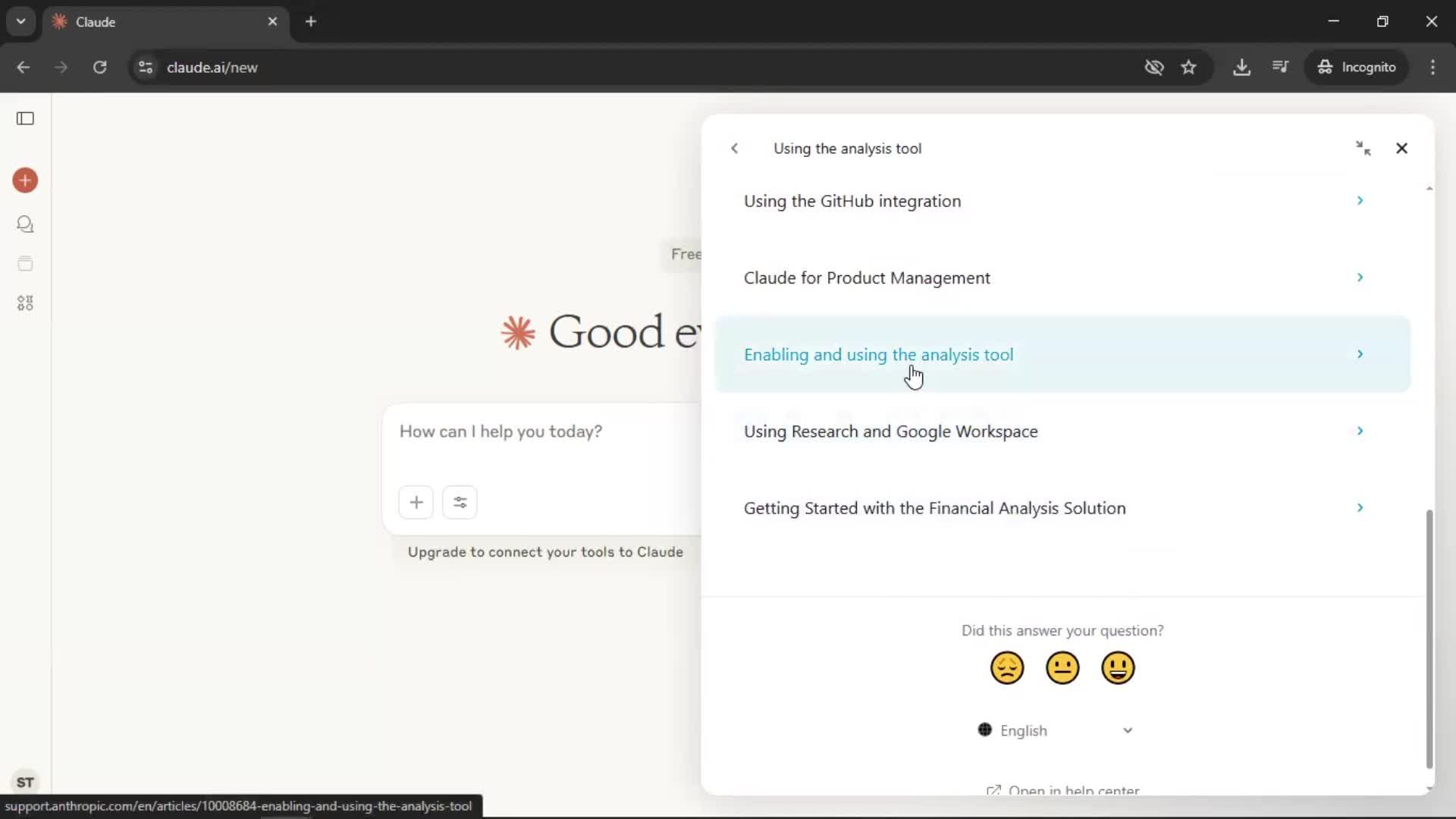Open the tab search dropdown arrow
The width and height of the screenshot is (1456, 819).
[x=21, y=21]
